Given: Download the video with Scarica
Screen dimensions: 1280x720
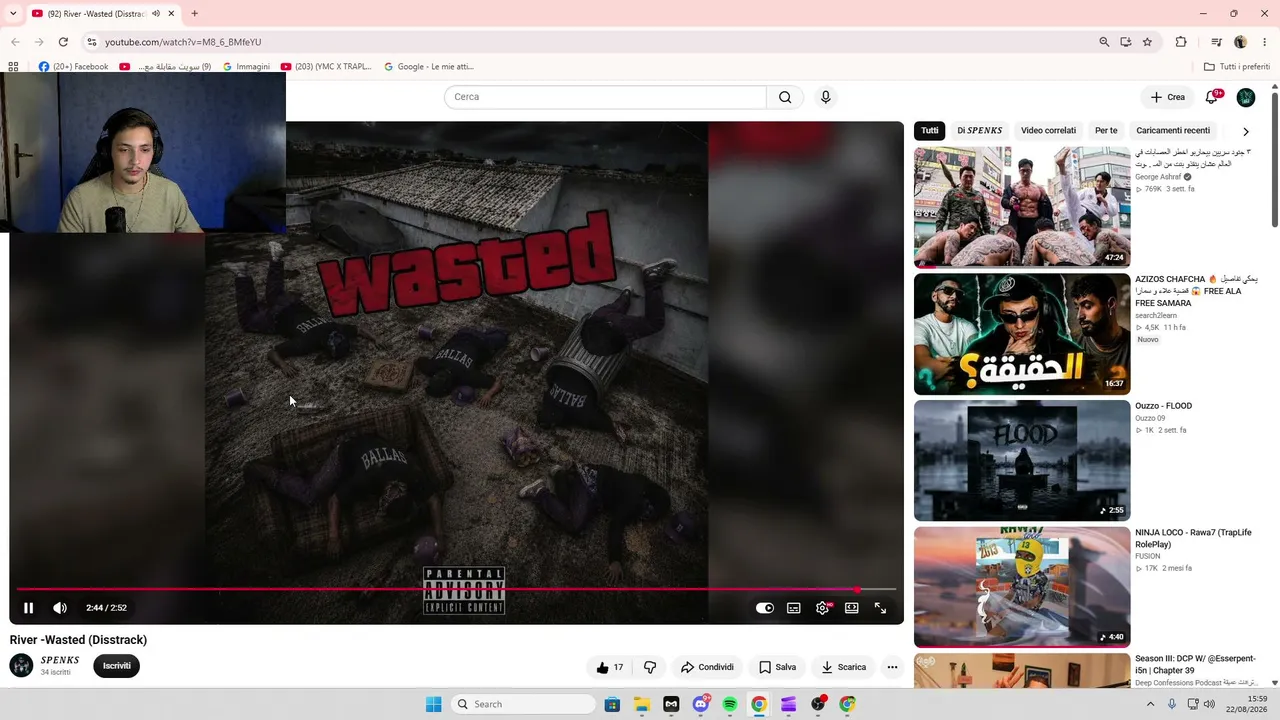Looking at the screenshot, I should click(843, 667).
